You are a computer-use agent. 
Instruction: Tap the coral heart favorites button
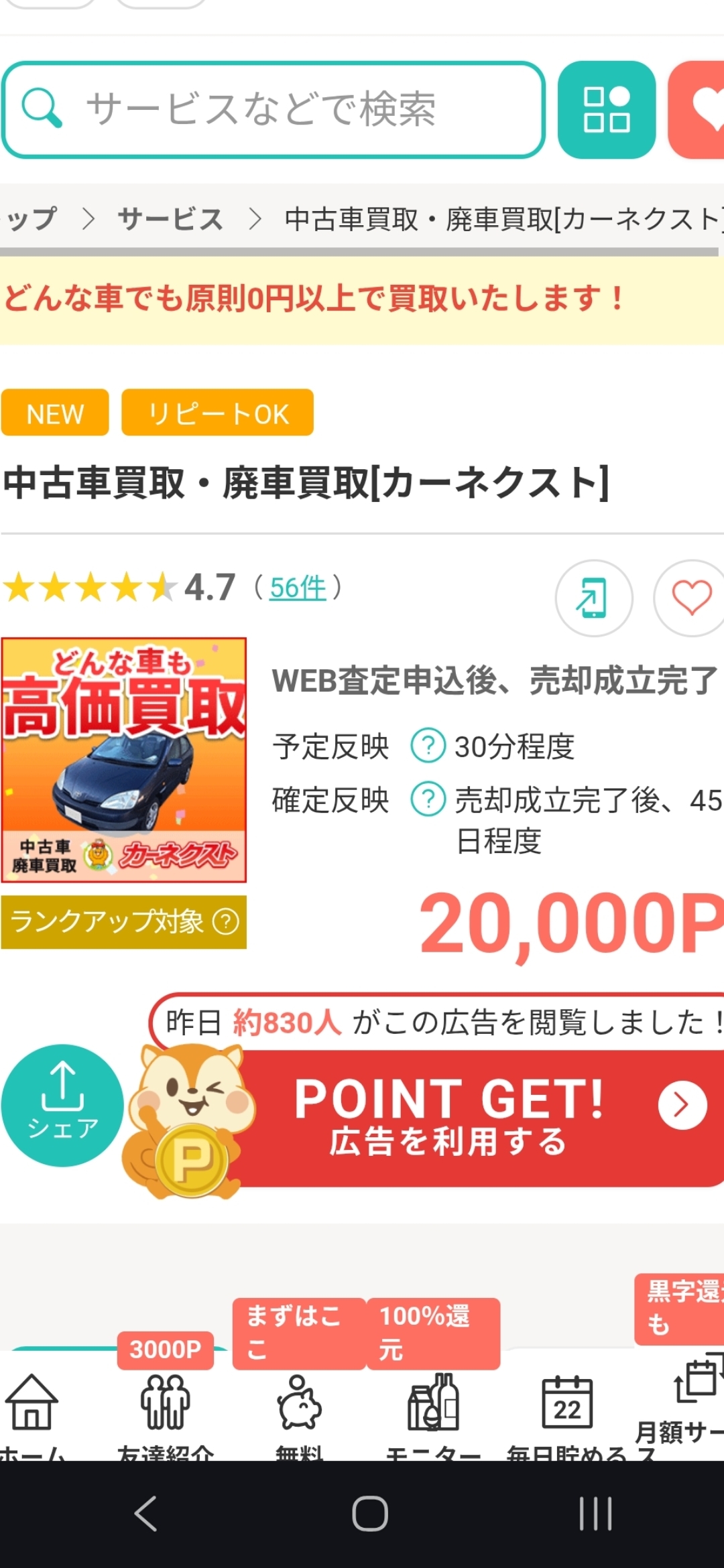click(696, 109)
